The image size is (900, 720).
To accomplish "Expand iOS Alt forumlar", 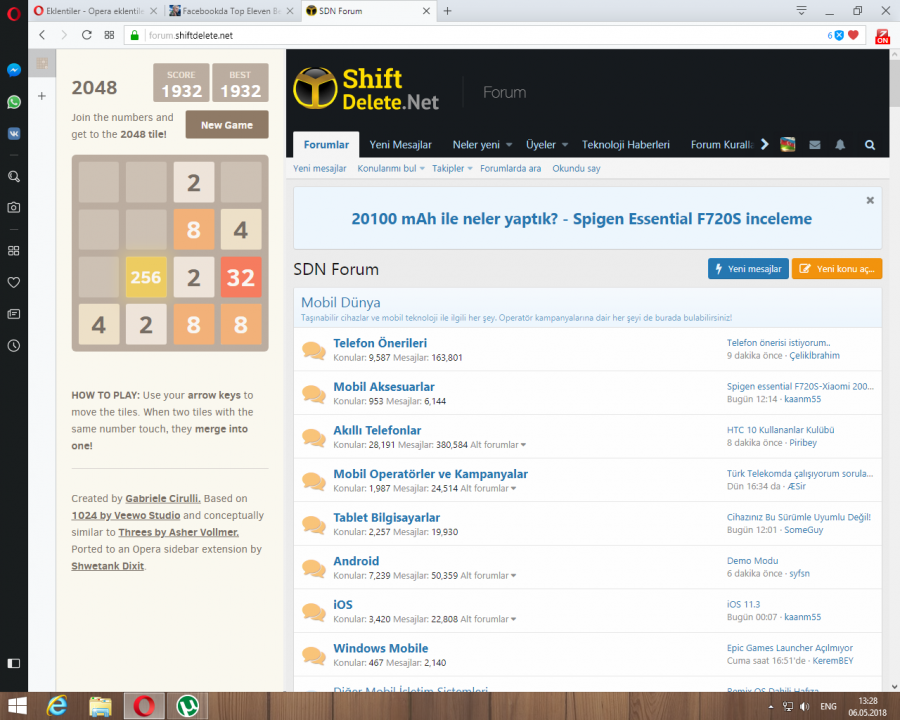I will pyautogui.click(x=488, y=620).
